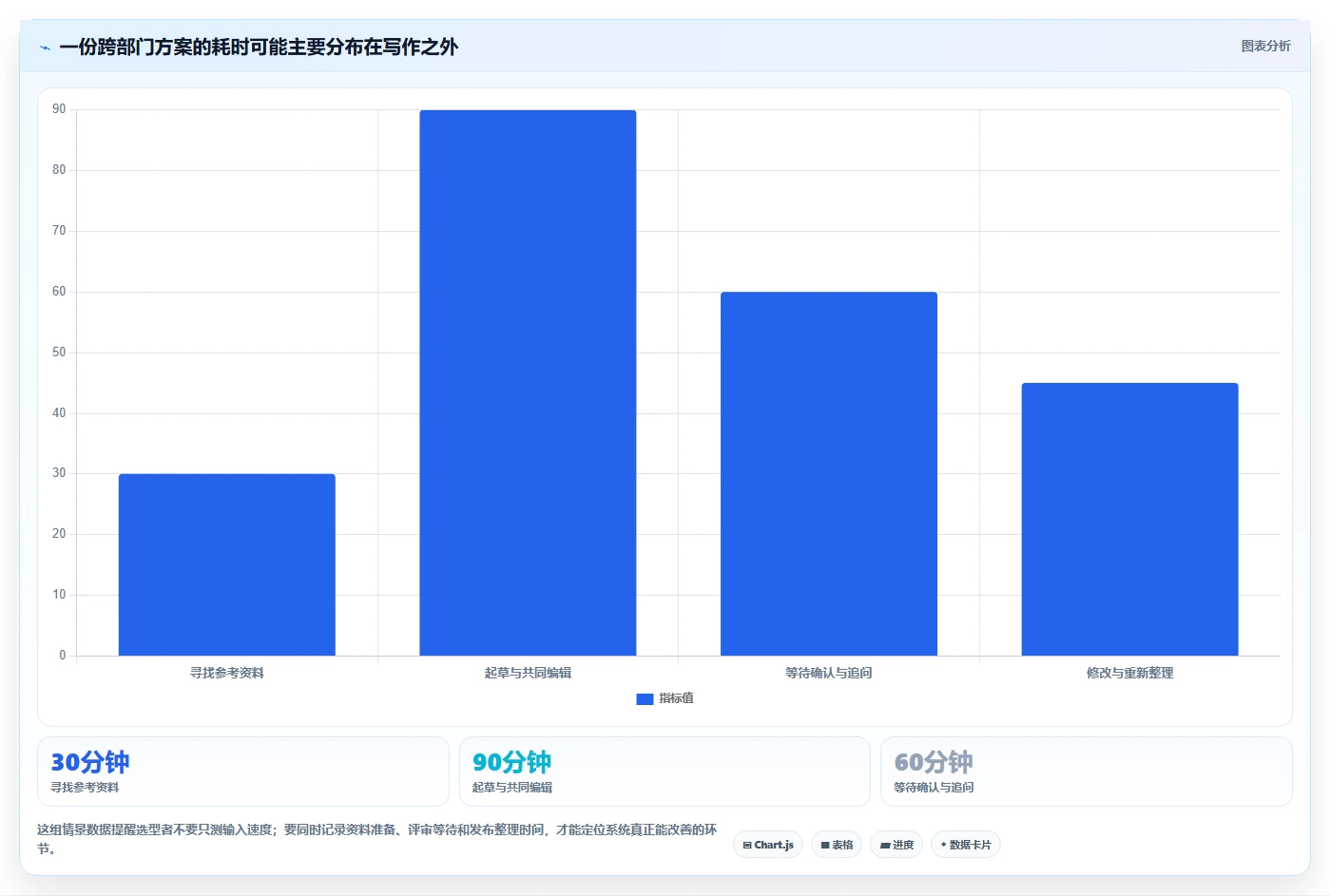Click the 数据卡片 tag chip
Screen dimensions: 1330x896
[x=966, y=845]
